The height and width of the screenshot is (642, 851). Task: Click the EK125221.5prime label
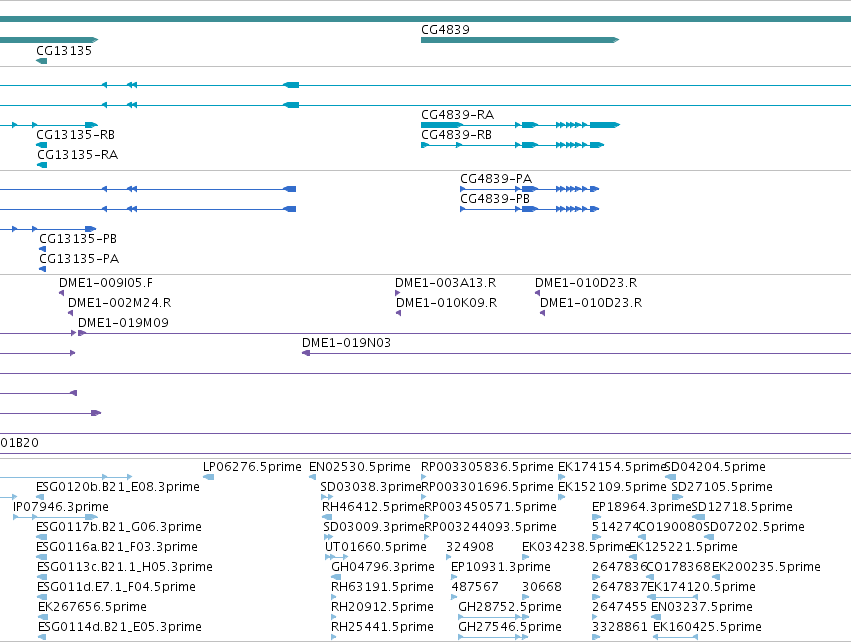pyautogui.click(x=683, y=548)
